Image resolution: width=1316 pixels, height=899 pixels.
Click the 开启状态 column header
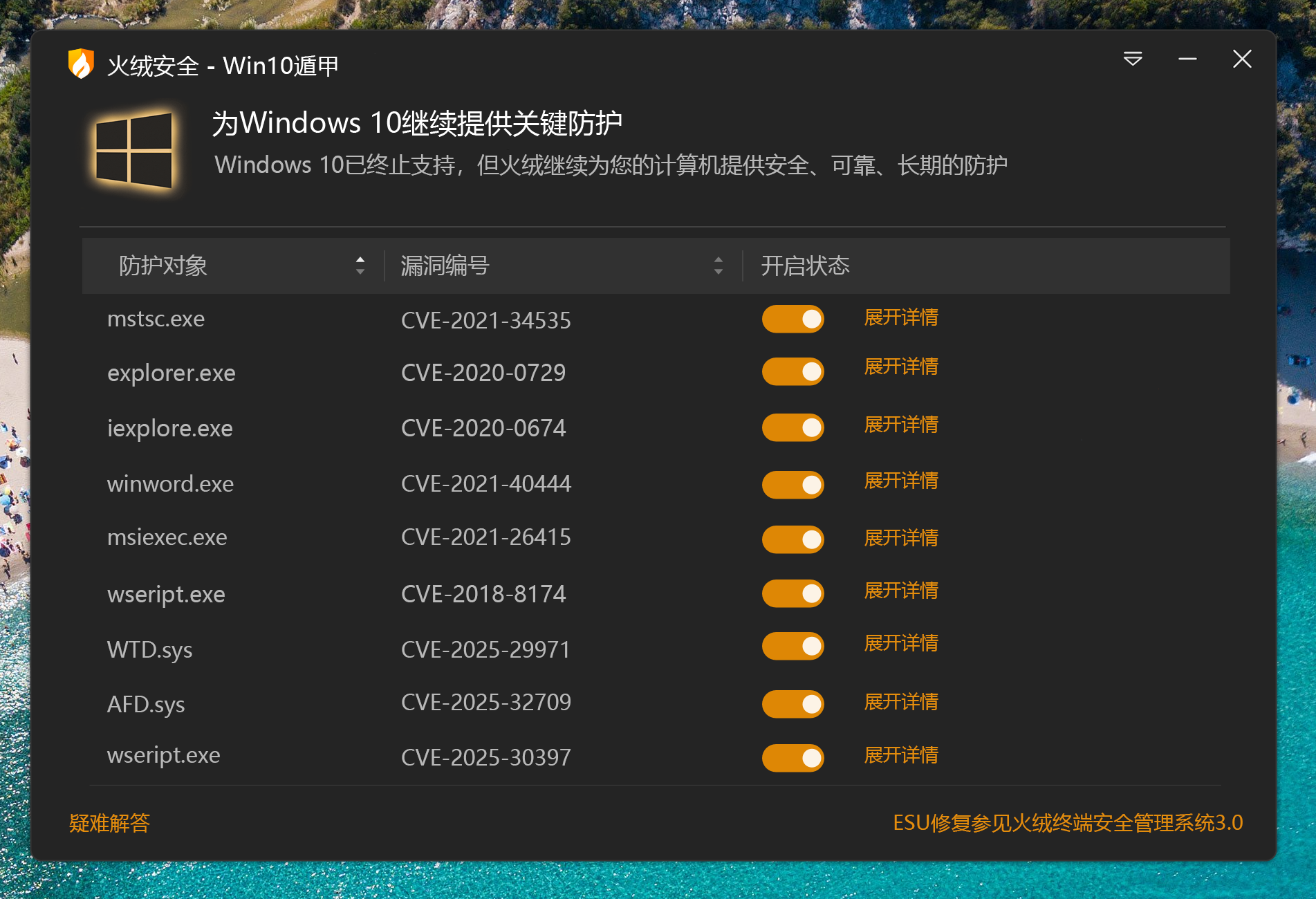[x=805, y=266]
